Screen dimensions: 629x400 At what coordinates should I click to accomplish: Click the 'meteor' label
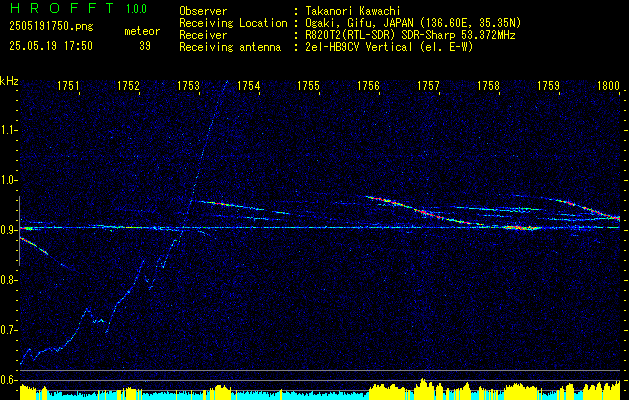point(142,31)
